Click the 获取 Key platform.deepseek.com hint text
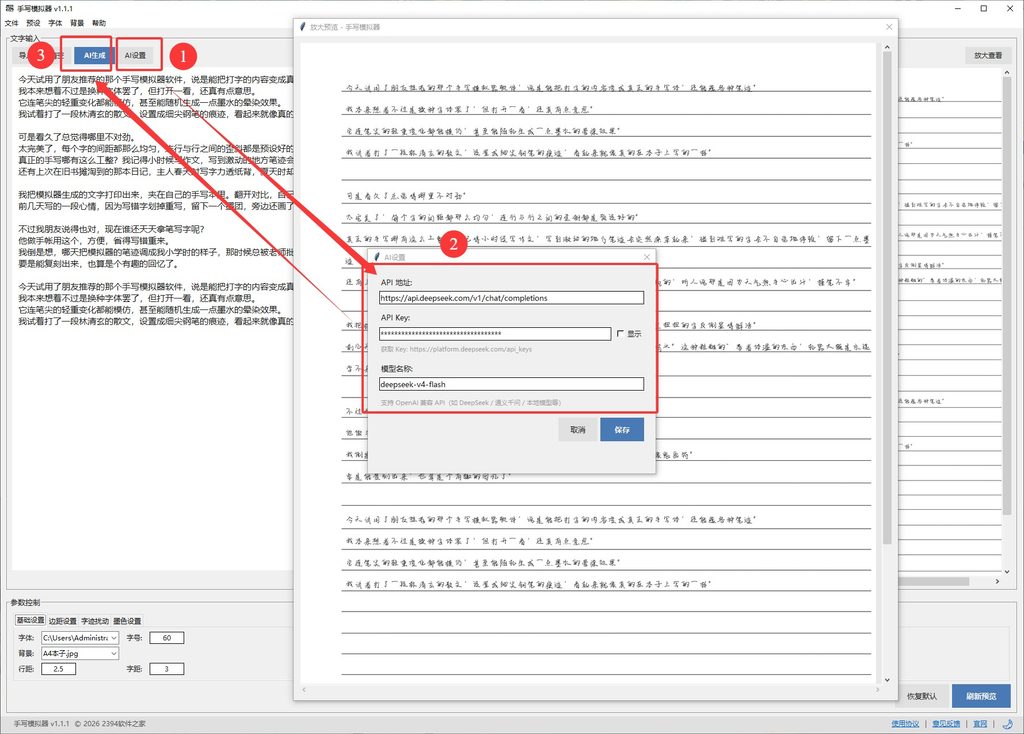This screenshot has width=1024, height=734. click(456, 349)
